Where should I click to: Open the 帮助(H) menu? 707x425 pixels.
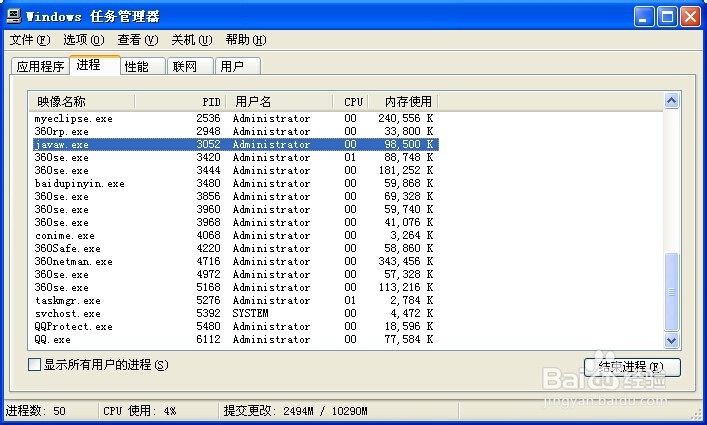[246, 40]
